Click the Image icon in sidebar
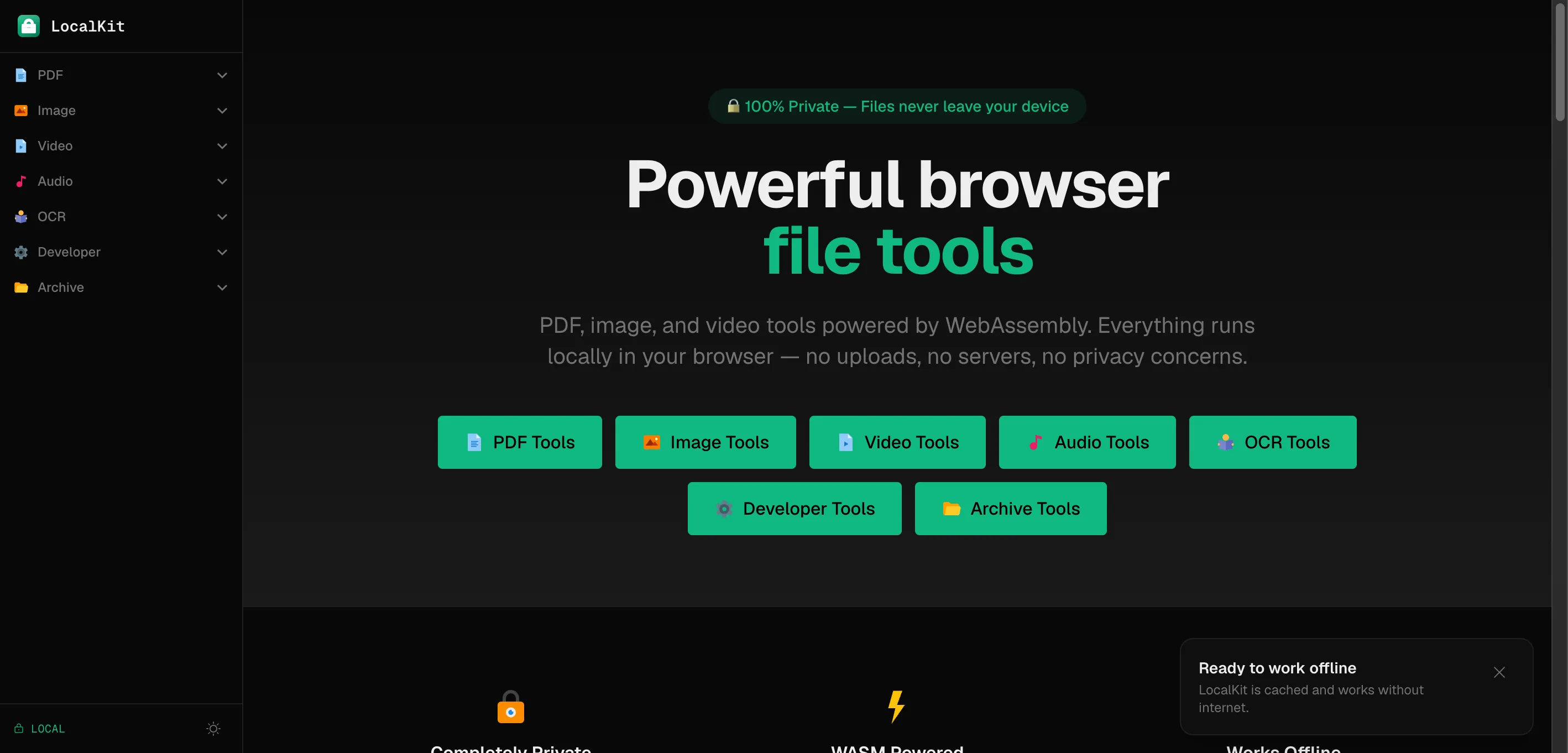Image resolution: width=1568 pixels, height=753 pixels. pos(22,110)
